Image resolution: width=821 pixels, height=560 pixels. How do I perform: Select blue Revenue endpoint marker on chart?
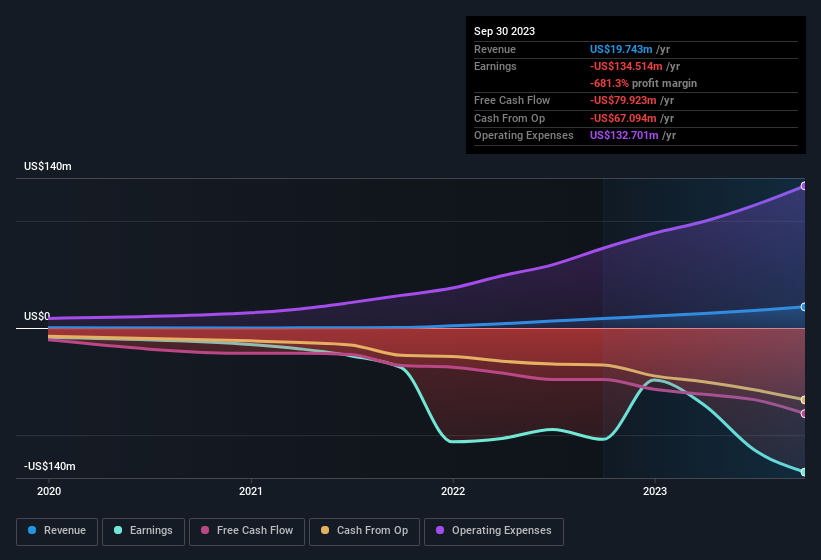(804, 307)
